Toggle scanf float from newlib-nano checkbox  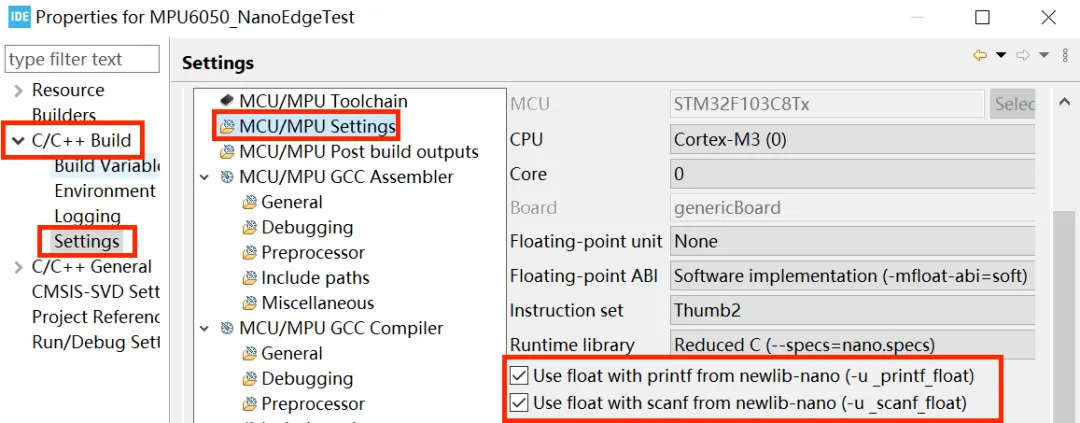coord(519,403)
